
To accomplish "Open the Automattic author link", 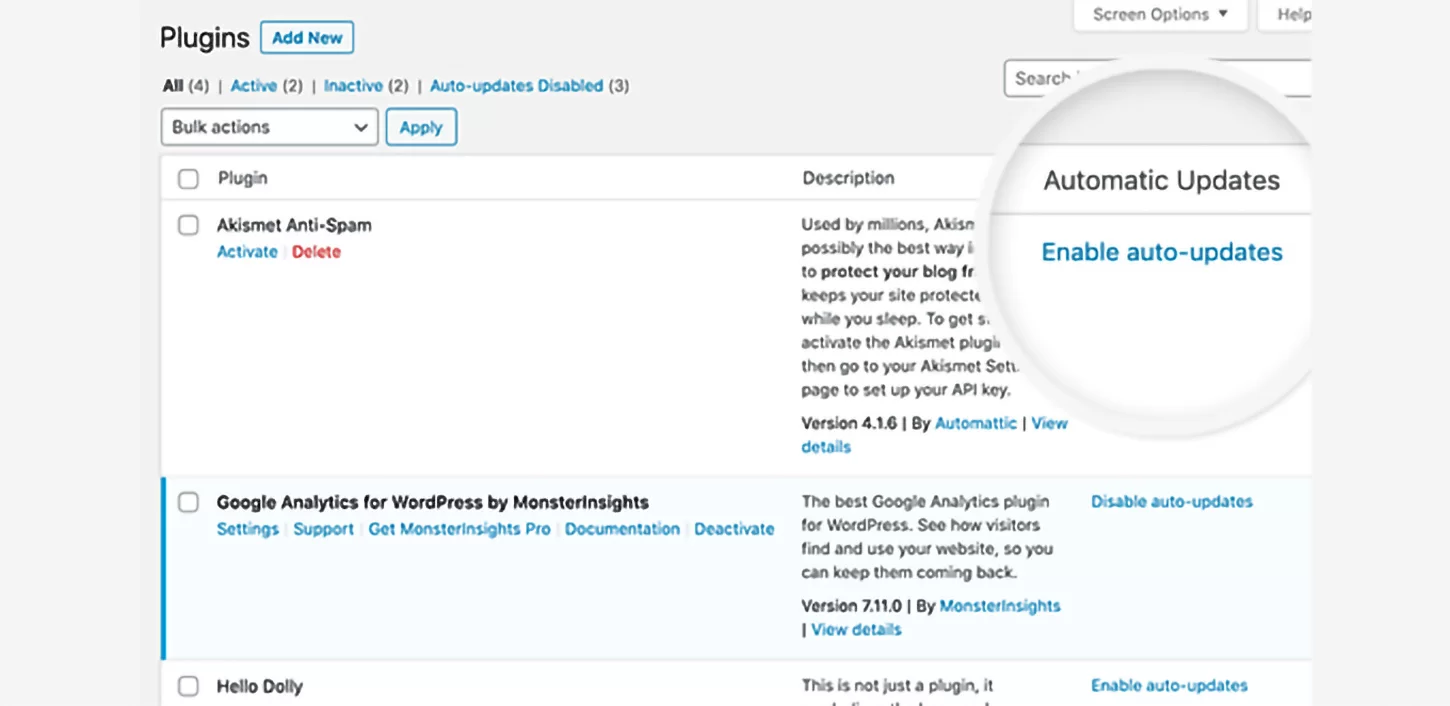I will [x=976, y=423].
